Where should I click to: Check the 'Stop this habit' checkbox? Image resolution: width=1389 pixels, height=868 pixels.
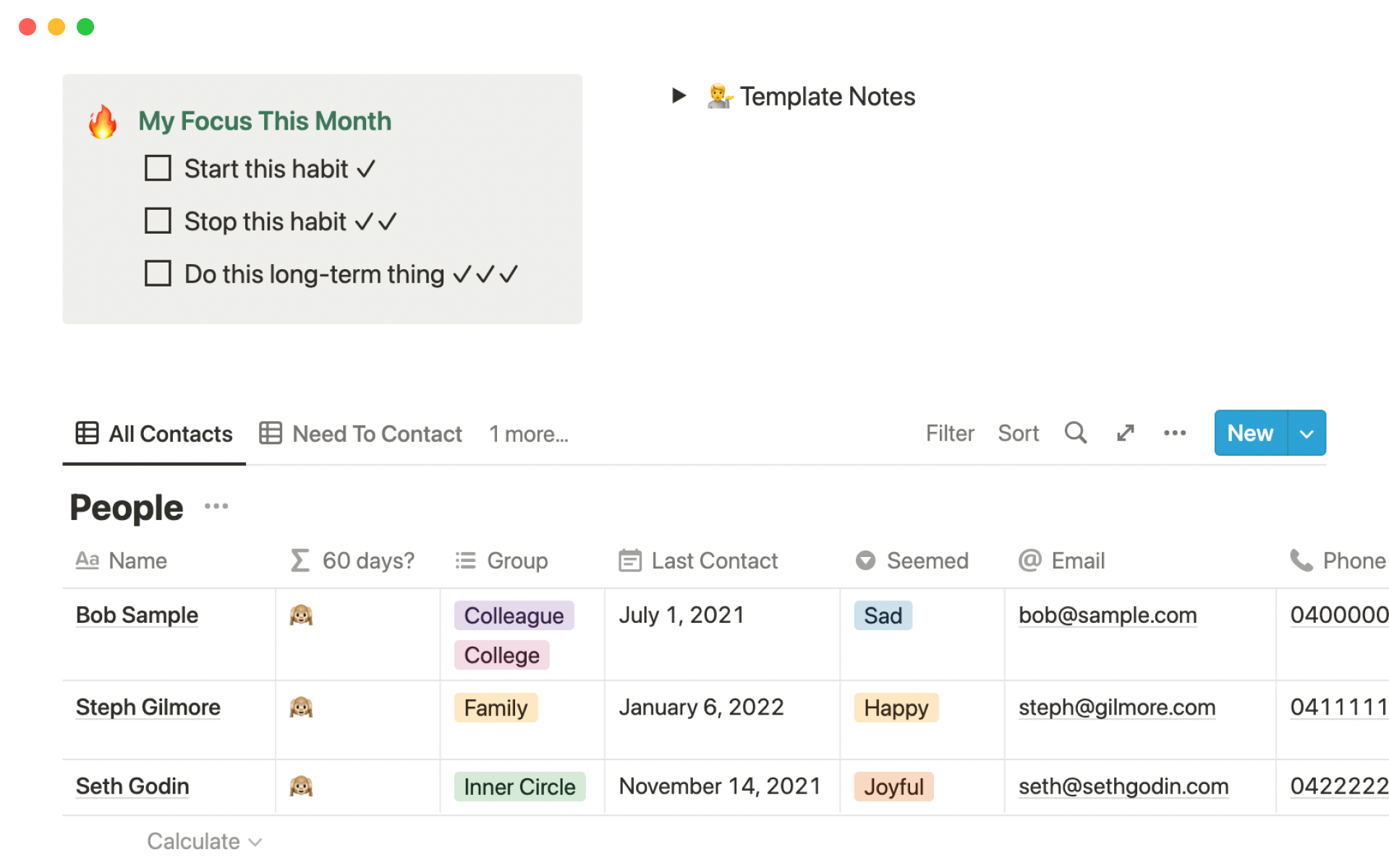pyautogui.click(x=158, y=221)
